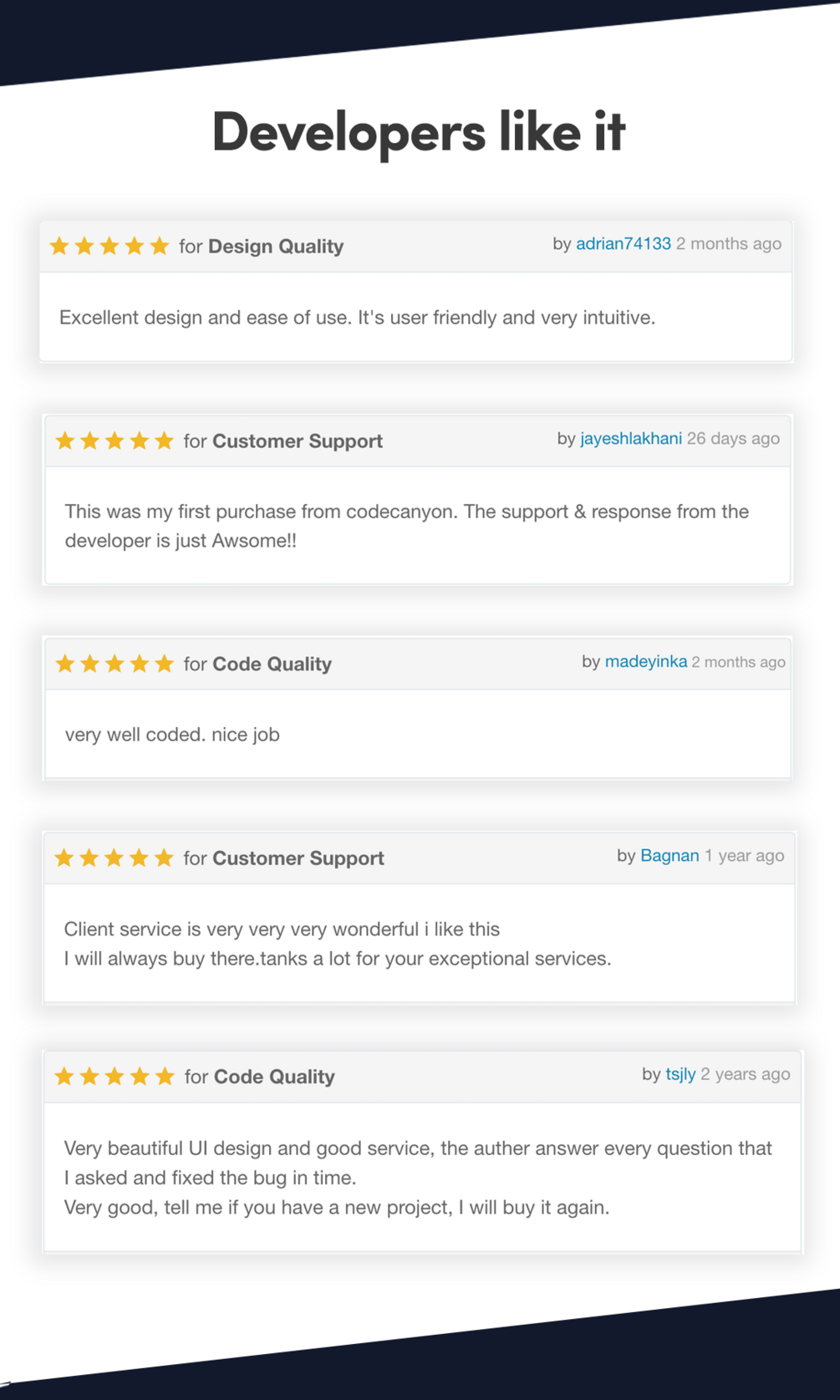Click the Developers like it heading
Screen dimensions: 840x1400
point(419,132)
